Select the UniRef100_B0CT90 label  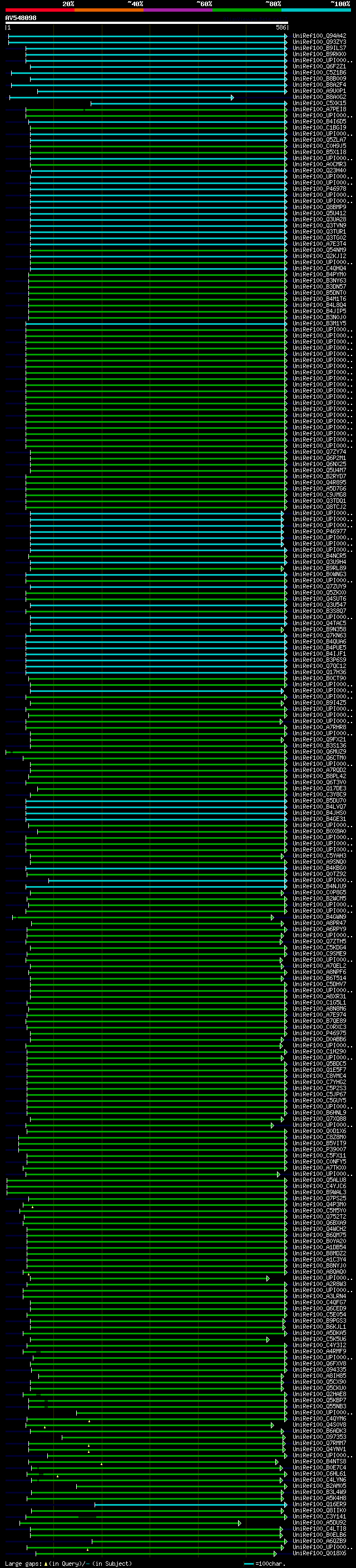tap(319, 678)
